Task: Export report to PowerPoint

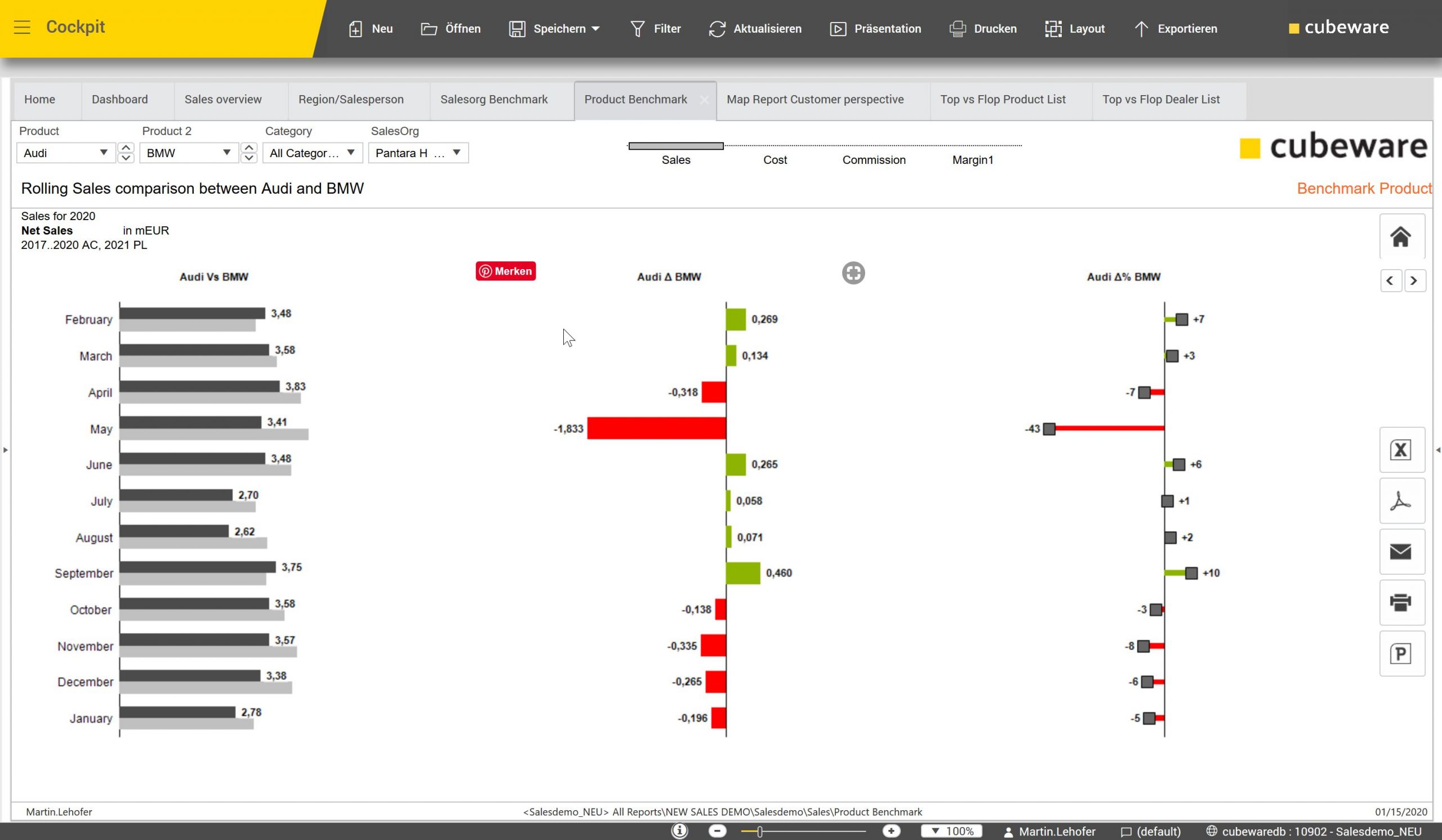Action: (1401, 654)
